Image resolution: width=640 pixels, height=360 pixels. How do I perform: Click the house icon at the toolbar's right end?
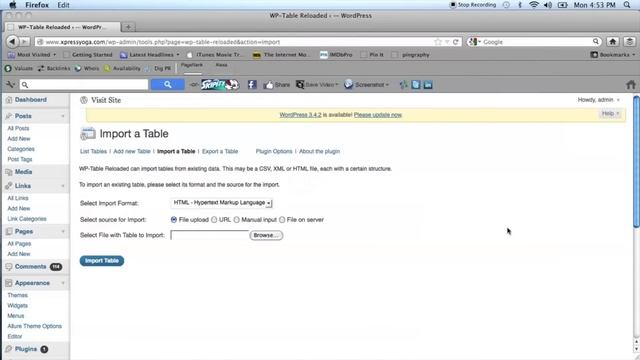pos(631,84)
